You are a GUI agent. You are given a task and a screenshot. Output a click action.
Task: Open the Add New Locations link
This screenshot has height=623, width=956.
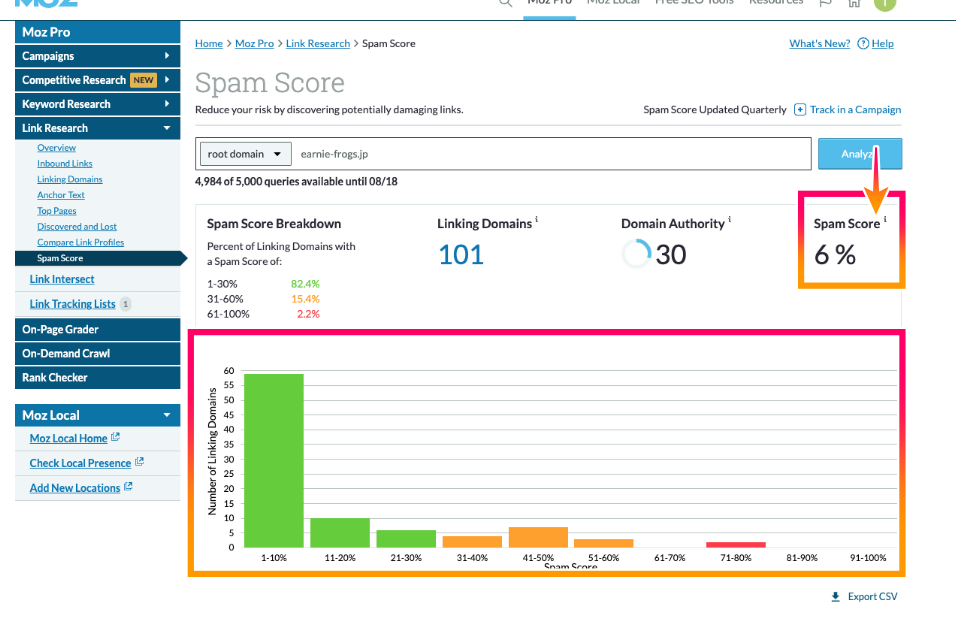[x=75, y=488]
